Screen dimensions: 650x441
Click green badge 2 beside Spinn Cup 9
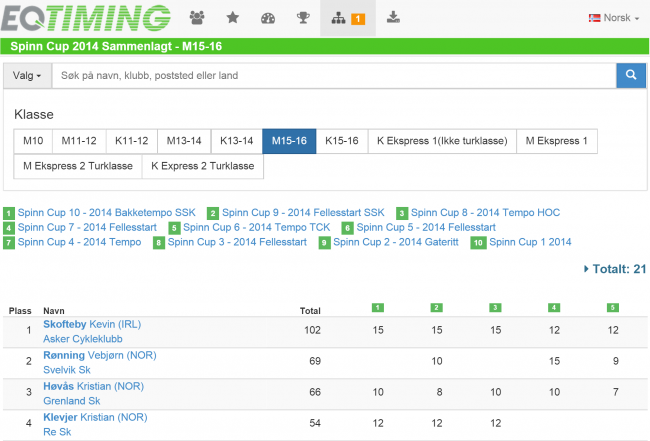[x=213, y=213]
